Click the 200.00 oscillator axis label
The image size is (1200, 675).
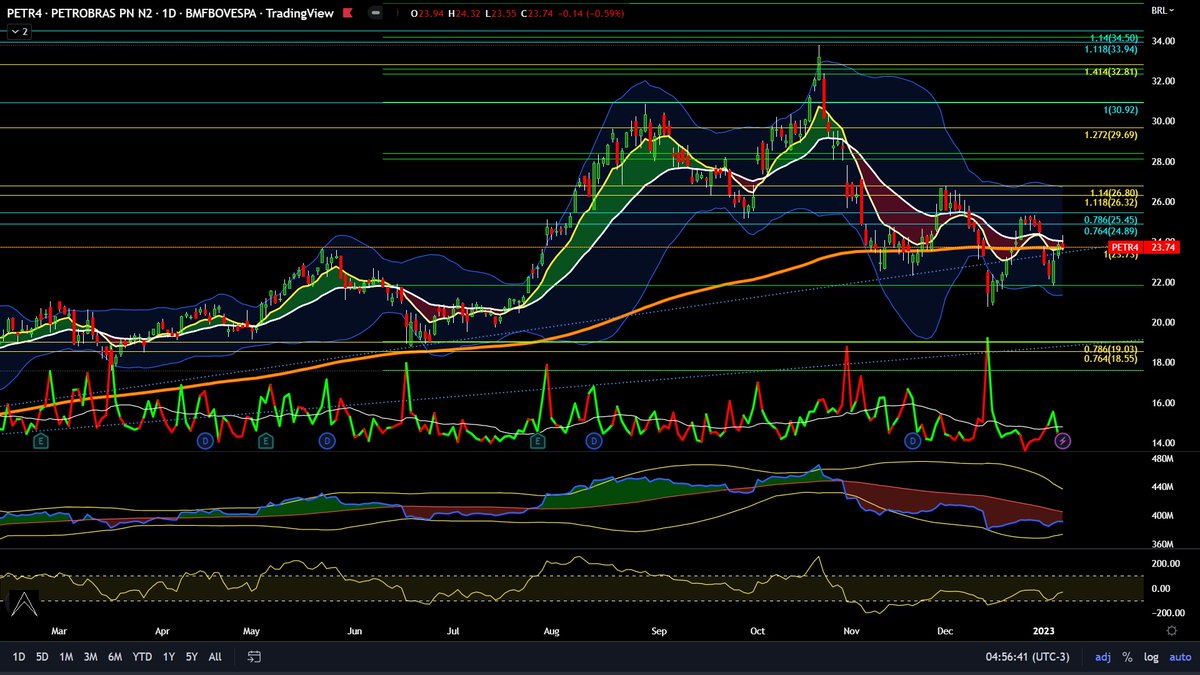(x=1166, y=564)
